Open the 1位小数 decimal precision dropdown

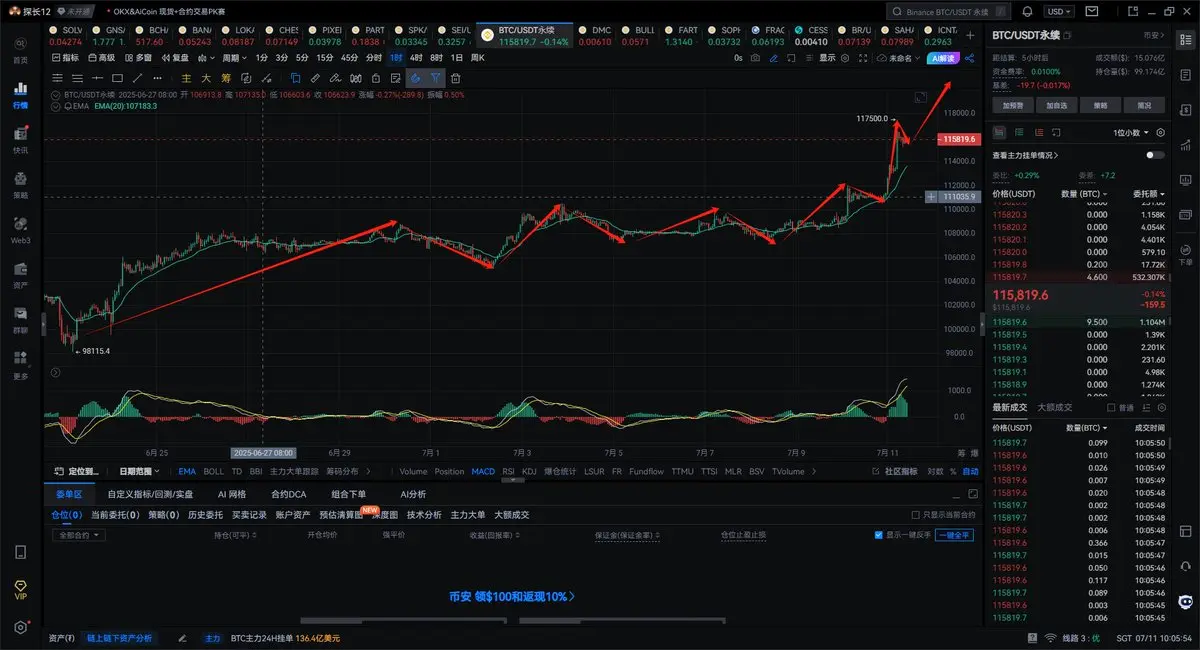(1132, 132)
